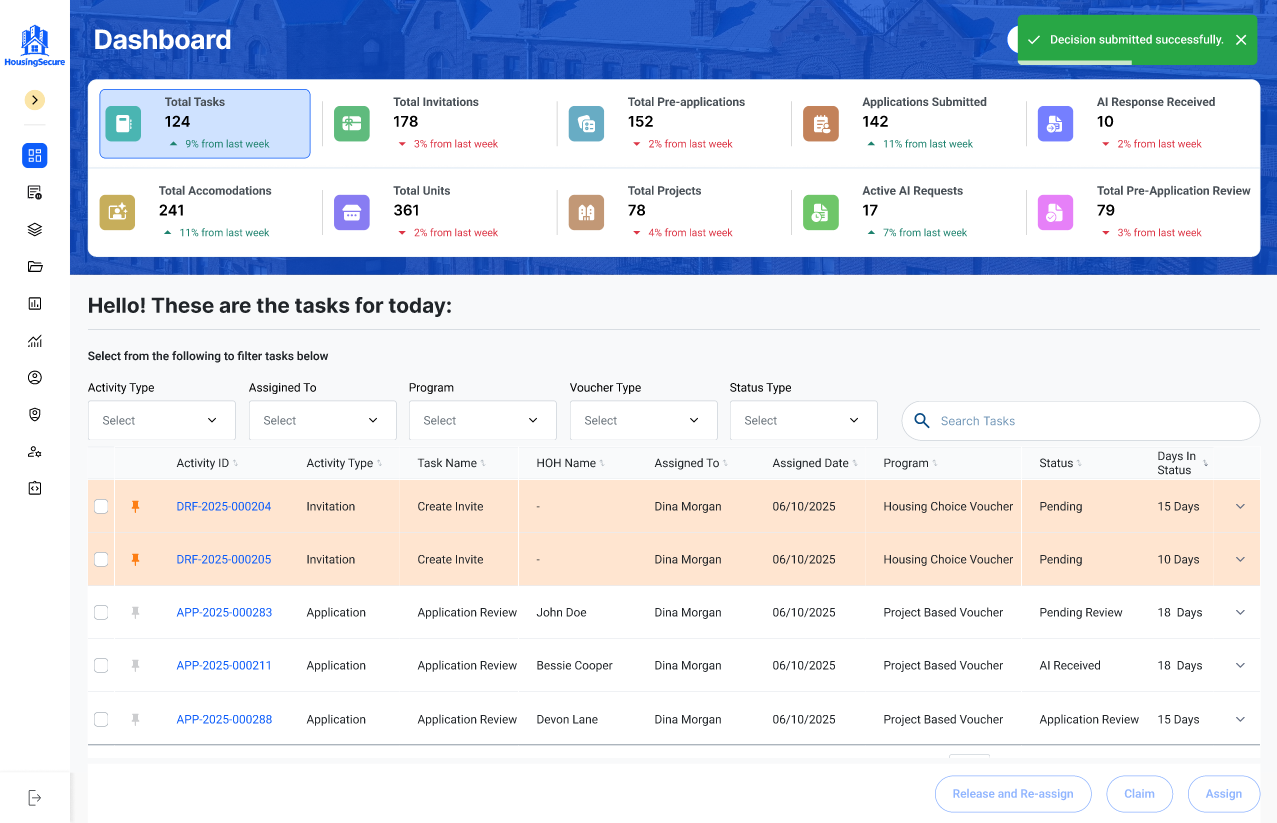
Task: Click the logout icon at sidebar bottom
Action: [35, 797]
